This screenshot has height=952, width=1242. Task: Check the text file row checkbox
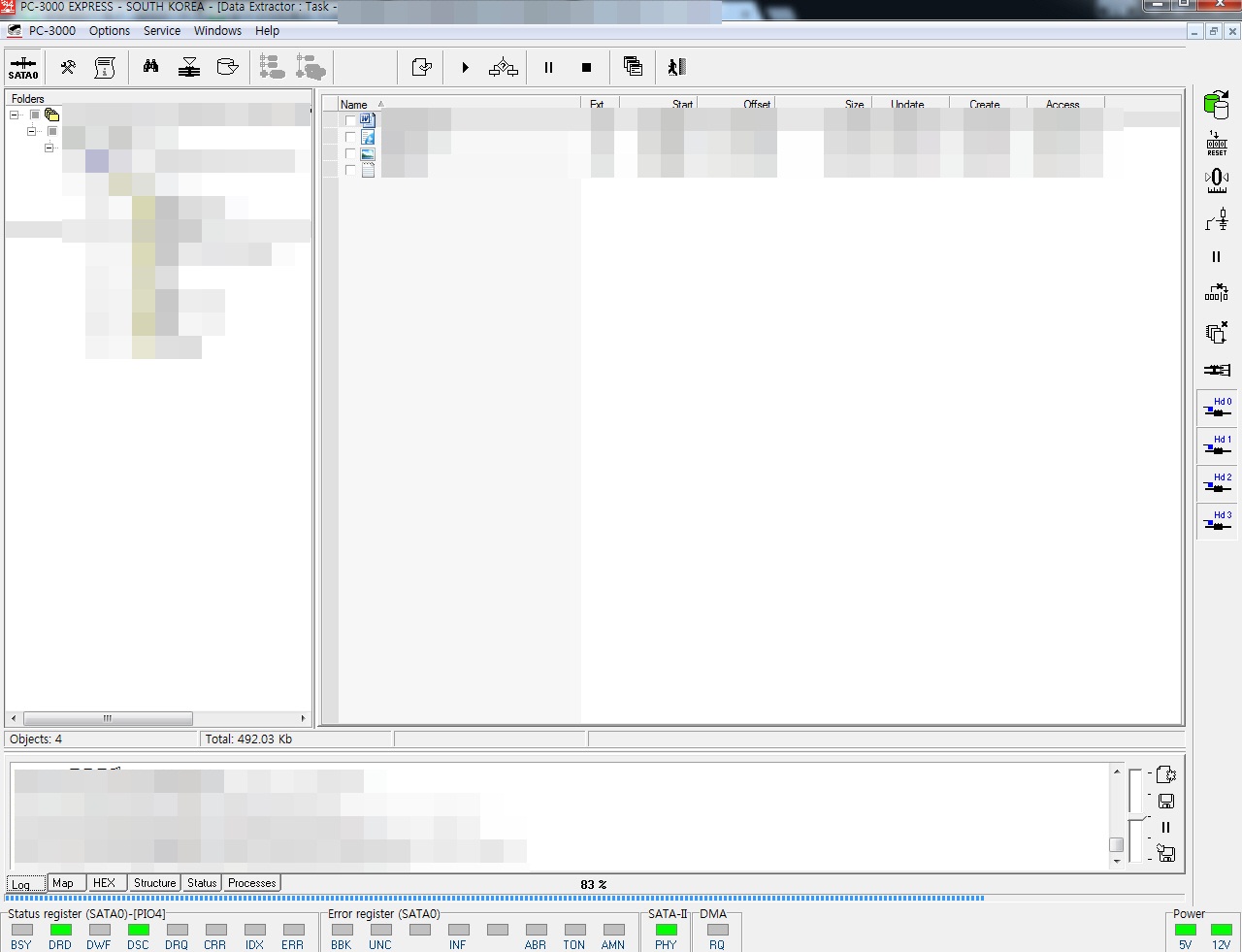point(350,170)
